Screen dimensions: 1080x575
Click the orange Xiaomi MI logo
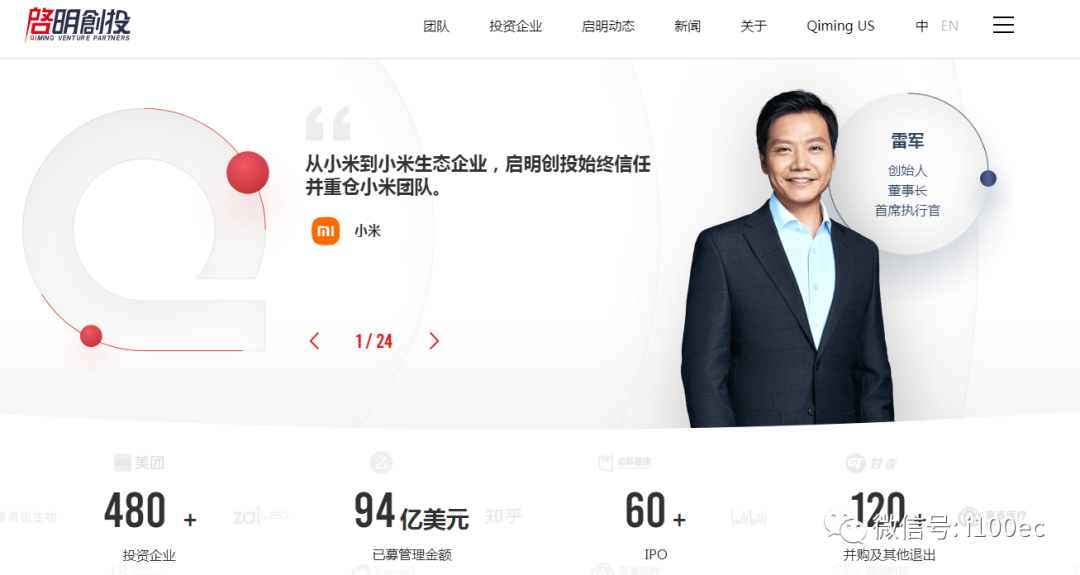[x=326, y=231]
